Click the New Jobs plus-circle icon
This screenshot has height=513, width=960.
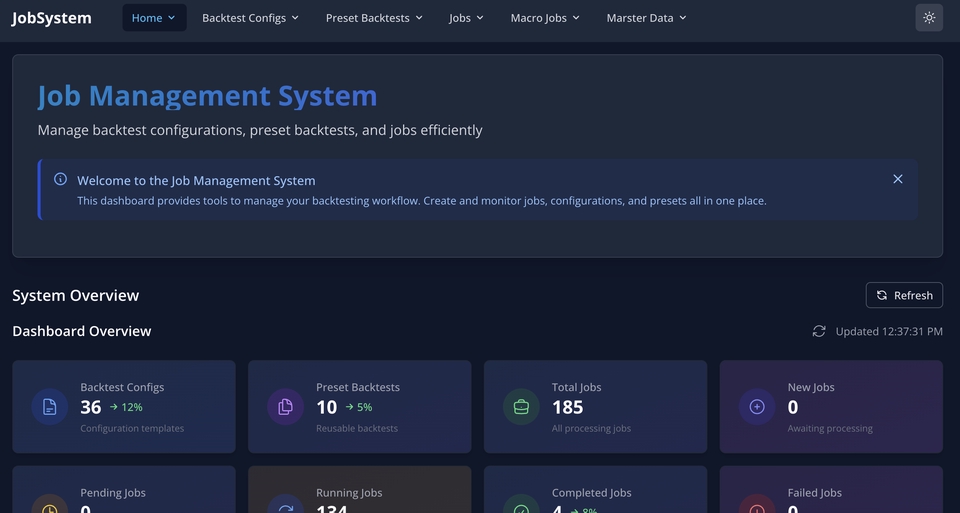point(757,406)
